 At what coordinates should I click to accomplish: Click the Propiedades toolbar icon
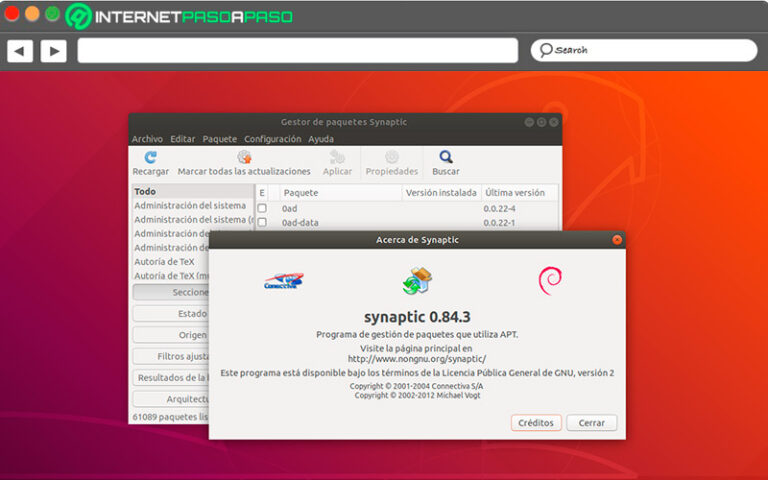(391, 157)
